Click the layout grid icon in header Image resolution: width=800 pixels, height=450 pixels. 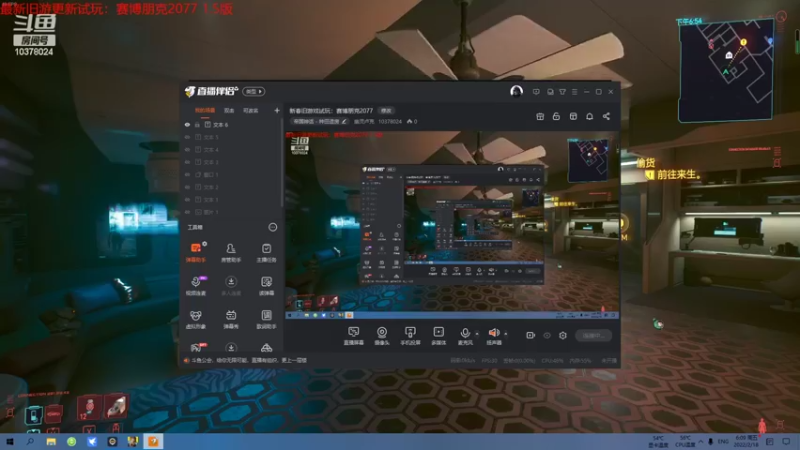pos(573,116)
